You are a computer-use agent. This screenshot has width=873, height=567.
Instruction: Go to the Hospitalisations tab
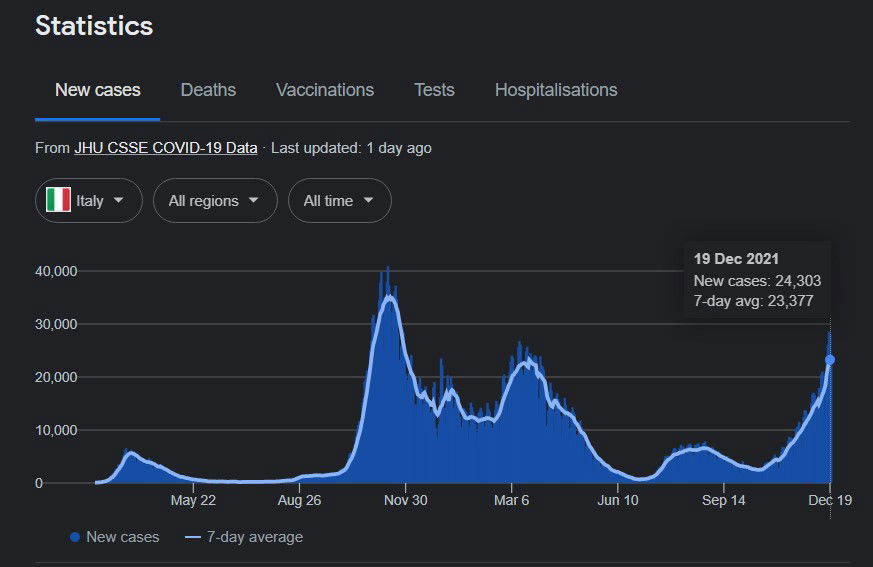[x=556, y=90]
